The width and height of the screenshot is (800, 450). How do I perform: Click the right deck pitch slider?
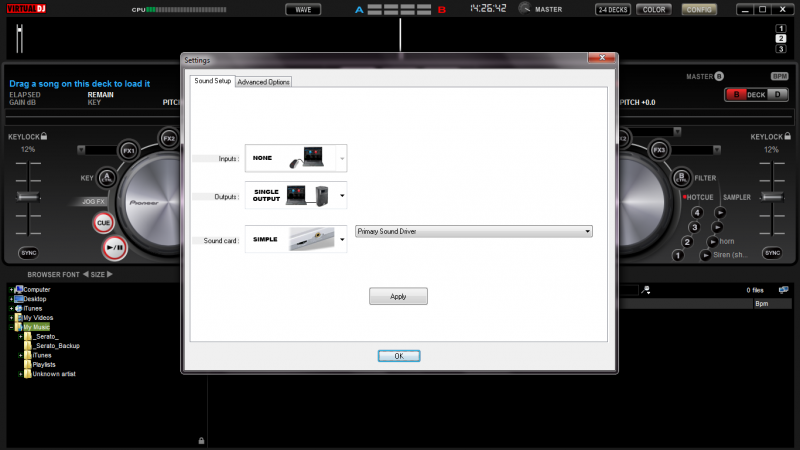click(772, 197)
